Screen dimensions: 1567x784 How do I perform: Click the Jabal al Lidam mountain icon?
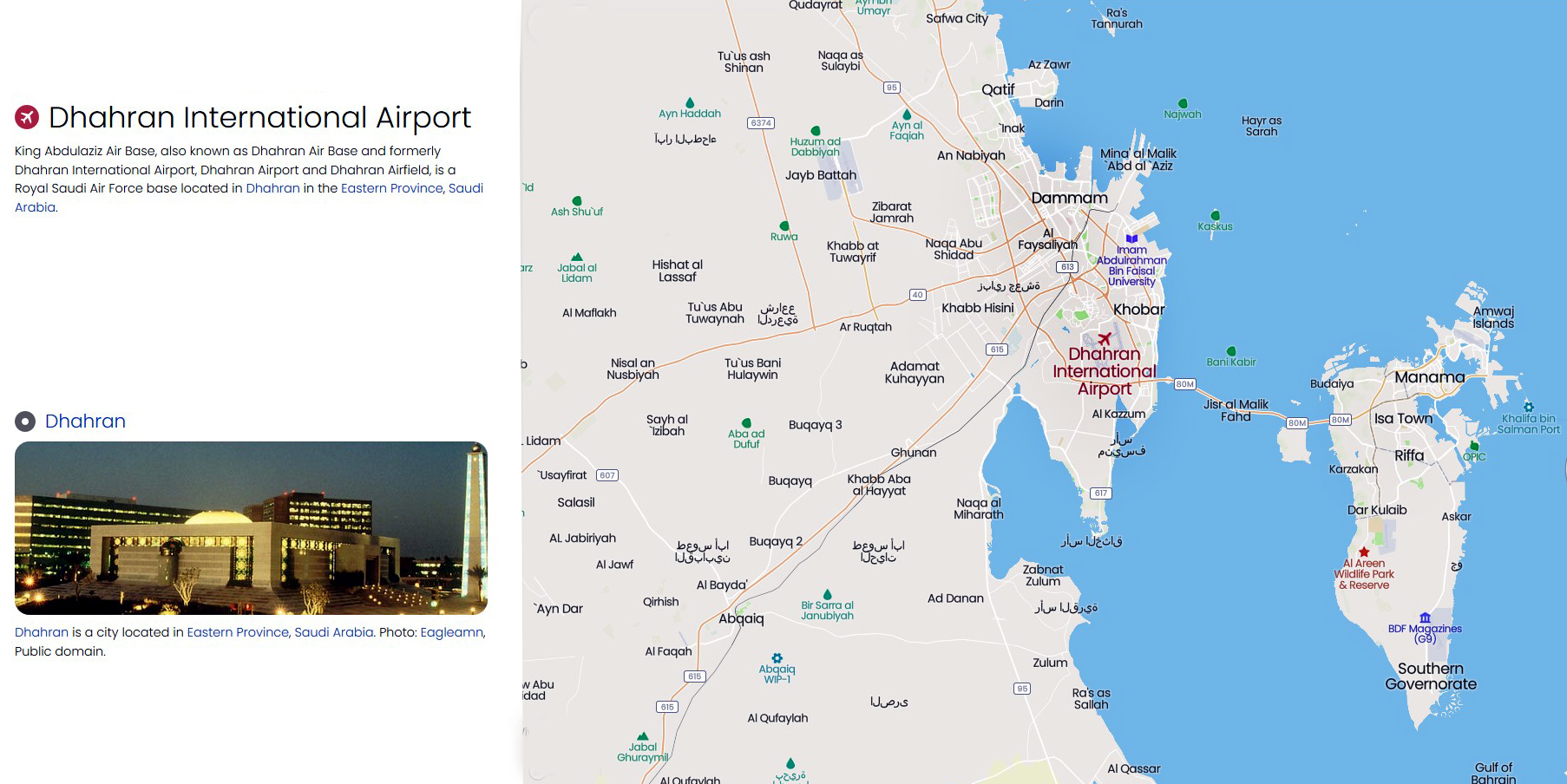[x=577, y=257]
